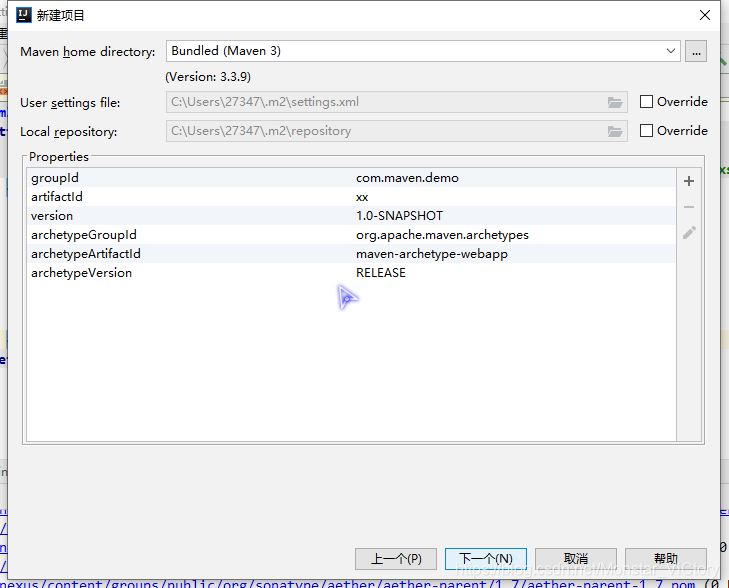The height and width of the screenshot is (588, 729).
Task: Open folder browse icon for Local repository
Action: pos(615,132)
